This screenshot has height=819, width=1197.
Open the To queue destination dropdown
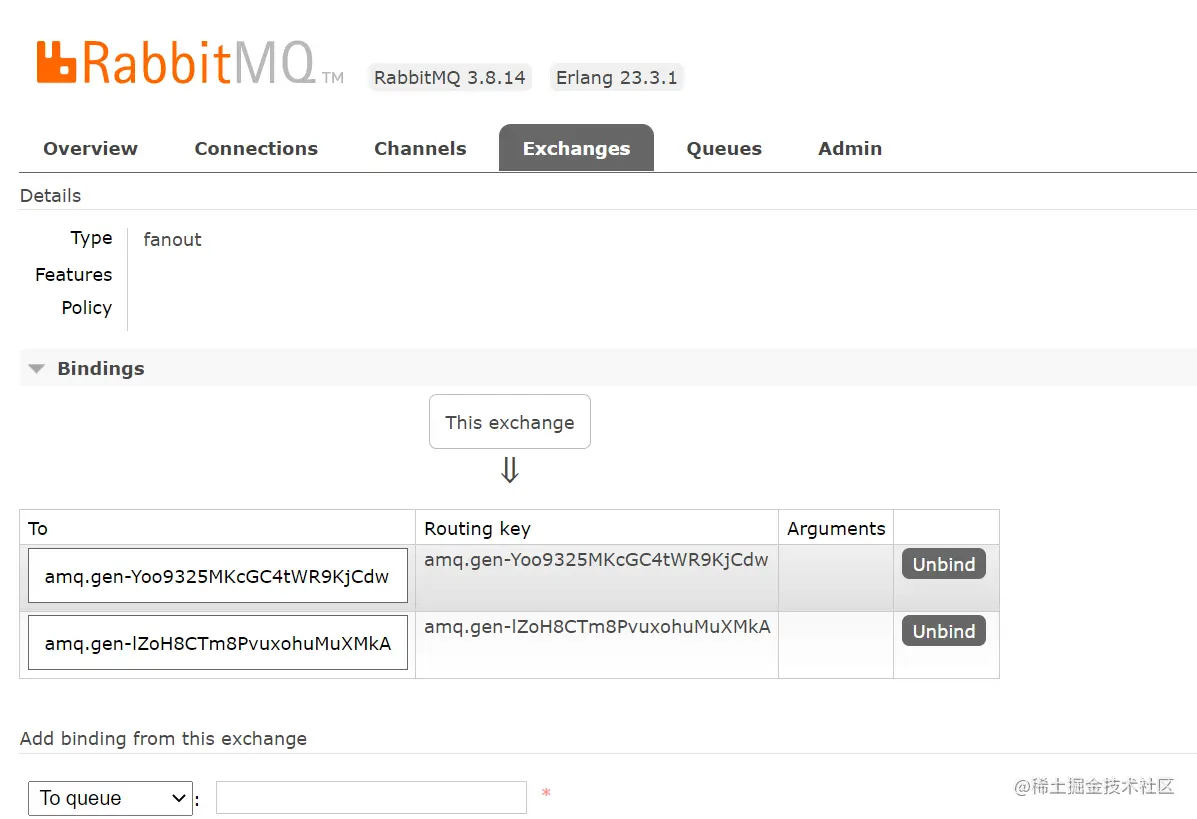pyautogui.click(x=110, y=798)
